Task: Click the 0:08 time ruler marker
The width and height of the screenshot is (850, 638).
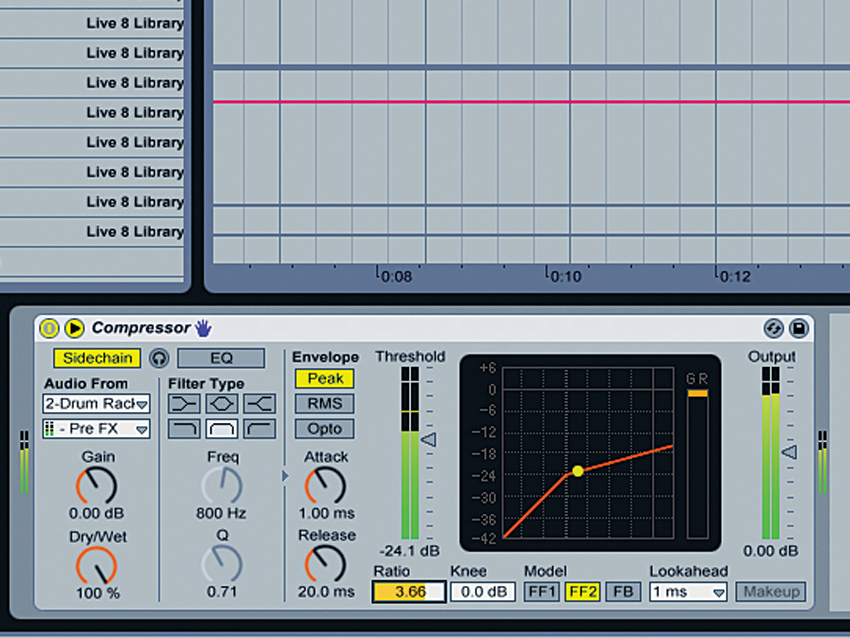Action: [397, 276]
